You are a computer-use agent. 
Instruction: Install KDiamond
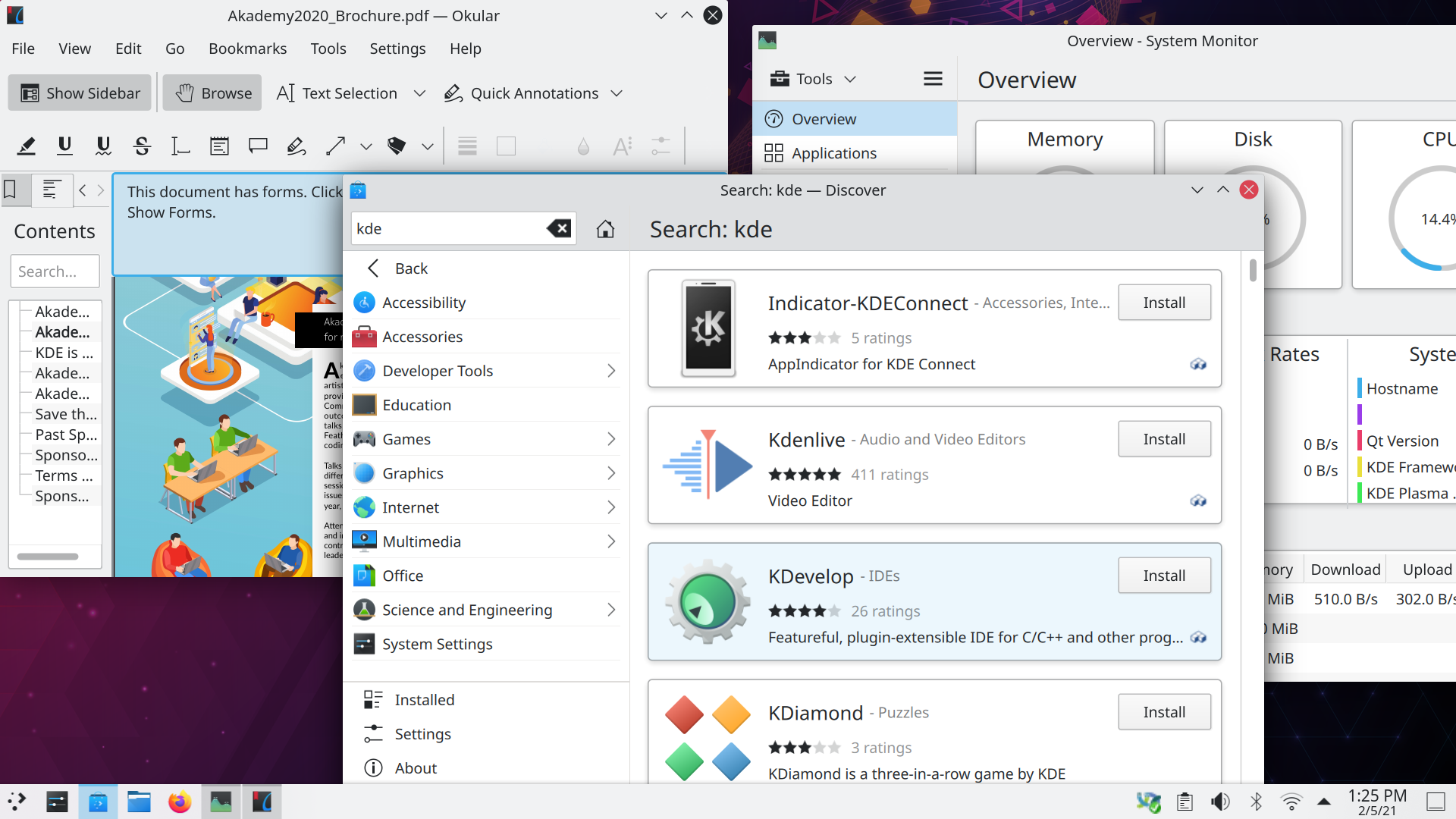[x=1164, y=712]
